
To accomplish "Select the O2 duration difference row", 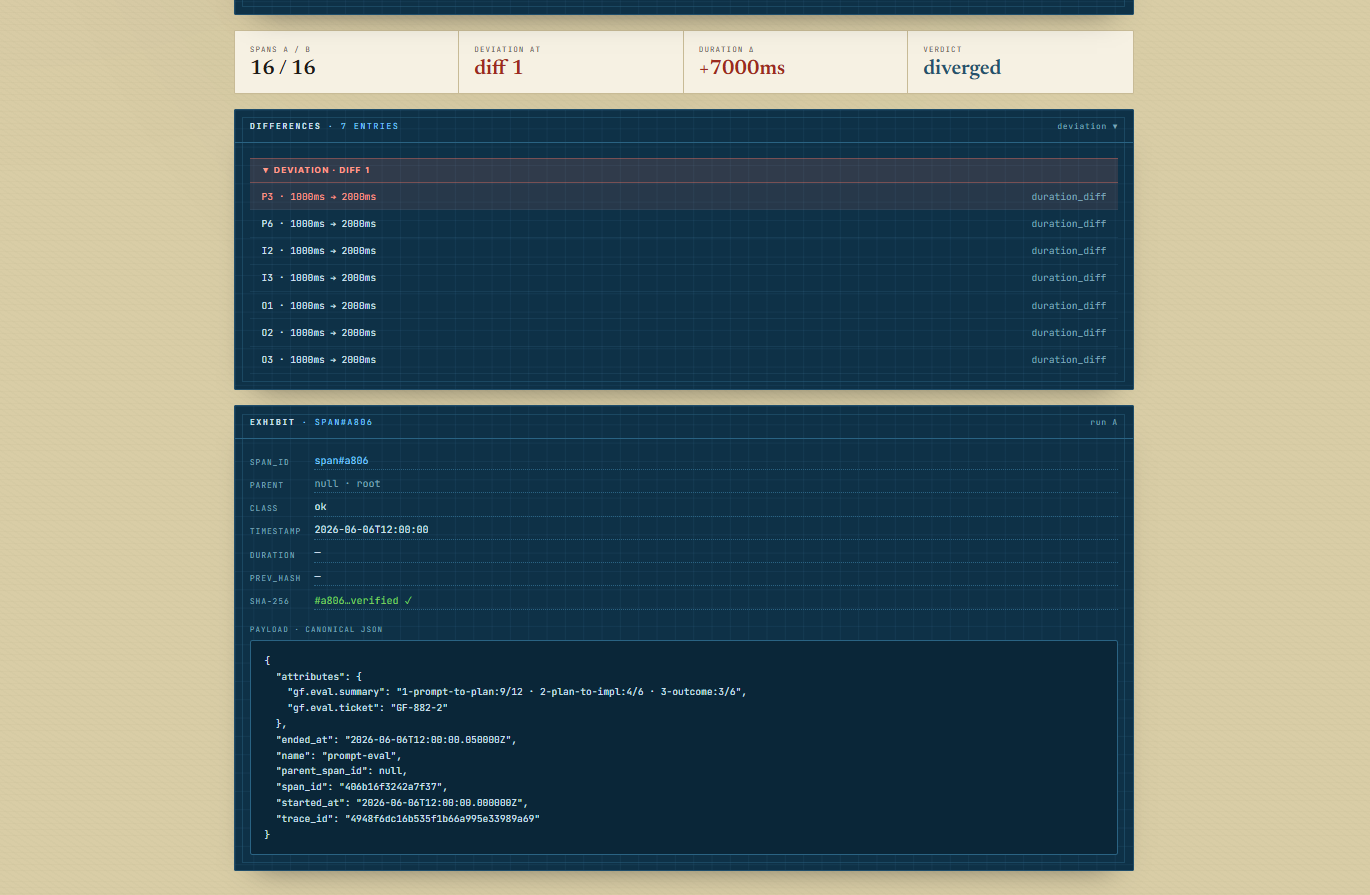I will click(684, 333).
